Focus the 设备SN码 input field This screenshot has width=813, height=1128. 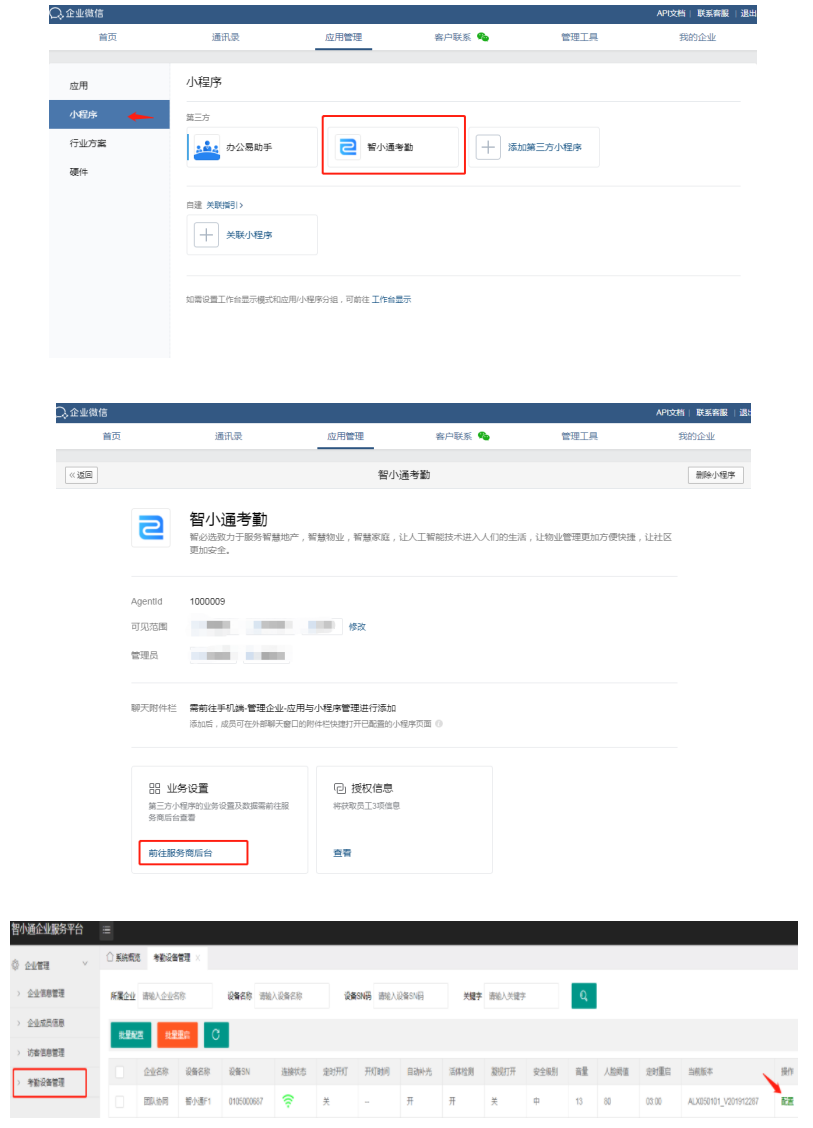[x=411, y=996]
